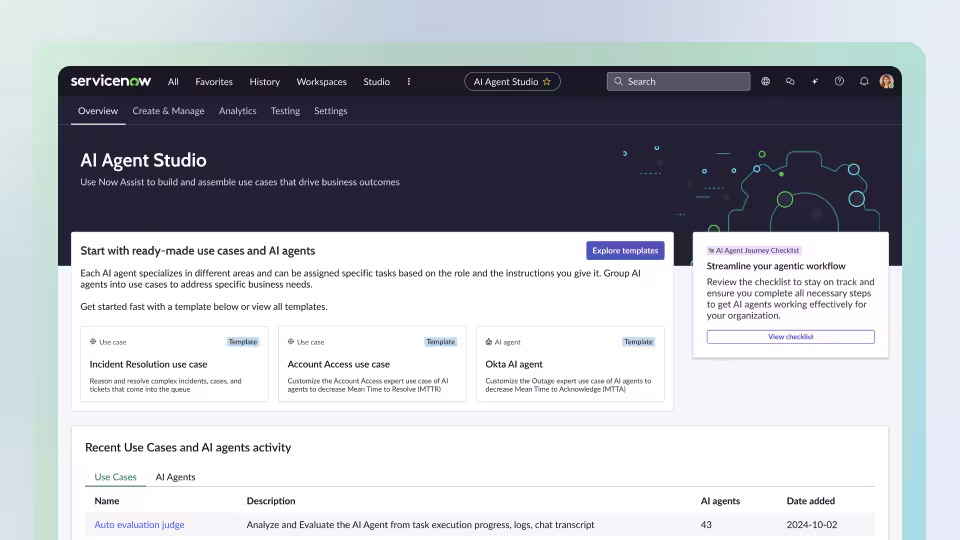Open the globe language selector icon
Image resolution: width=960 pixels, height=540 pixels.
point(766,82)
